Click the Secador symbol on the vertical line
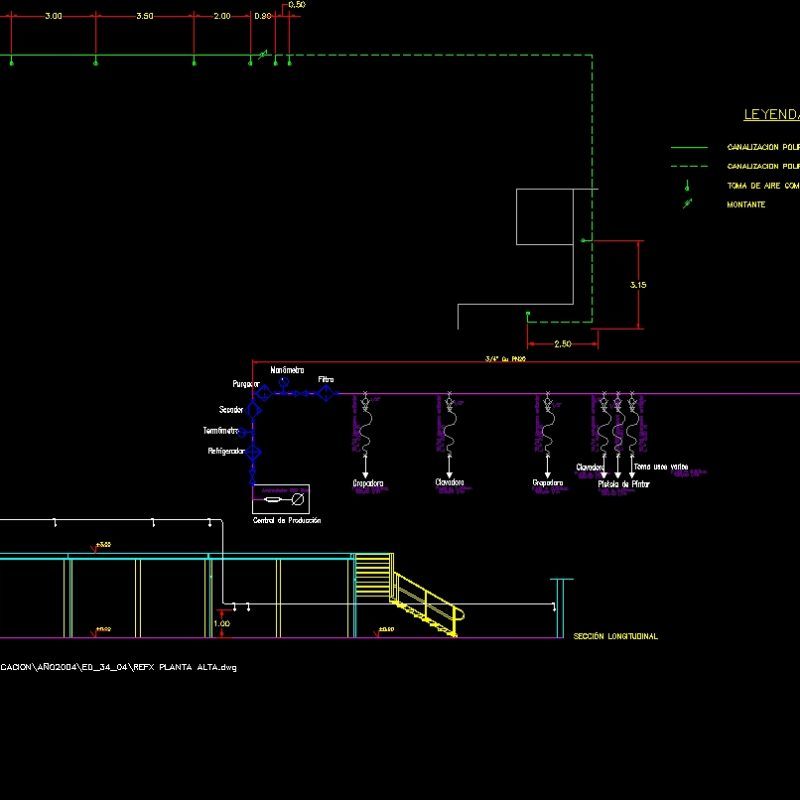This screenshot has width=800, height=800. (254, 409)
